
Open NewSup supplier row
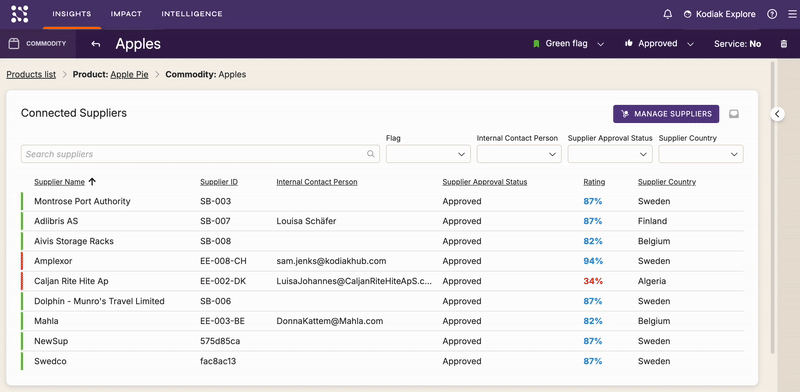(x=382, y=341)
